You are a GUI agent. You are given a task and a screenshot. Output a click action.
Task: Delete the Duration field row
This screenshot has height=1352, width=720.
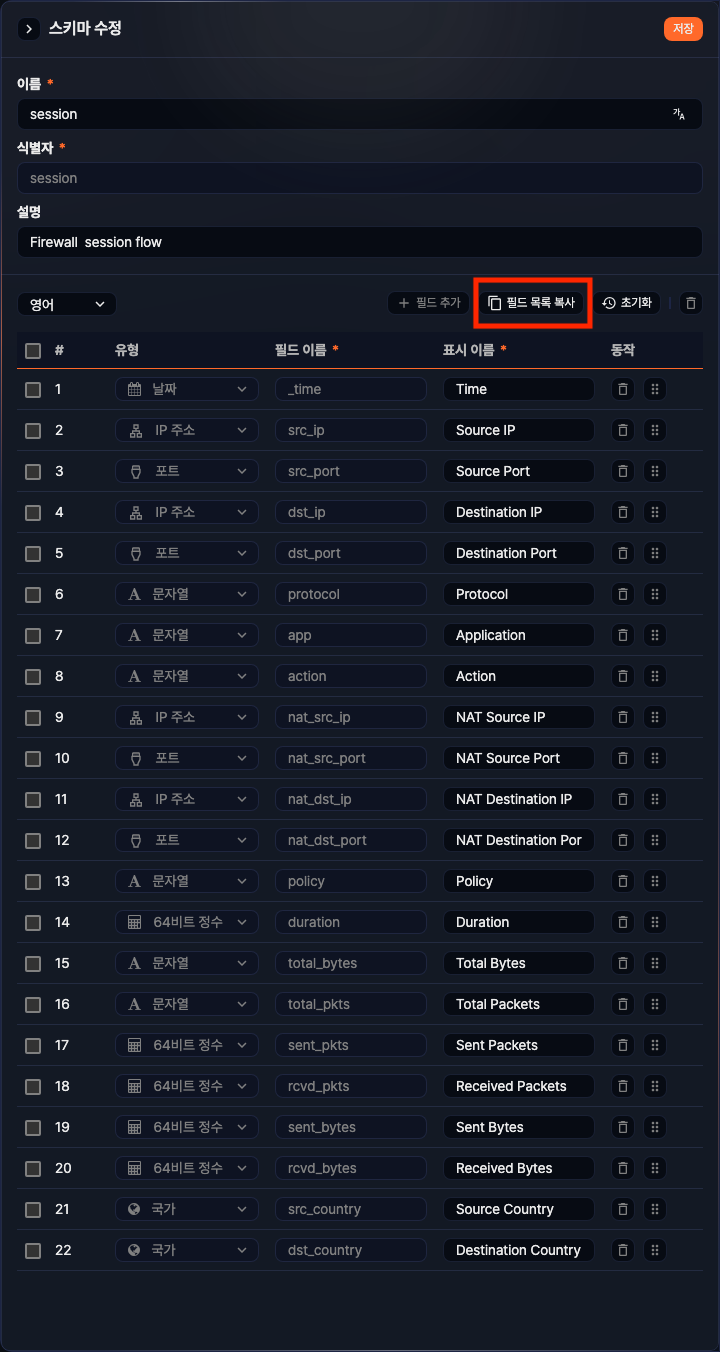pyautogui.click(x=623, y=922)
